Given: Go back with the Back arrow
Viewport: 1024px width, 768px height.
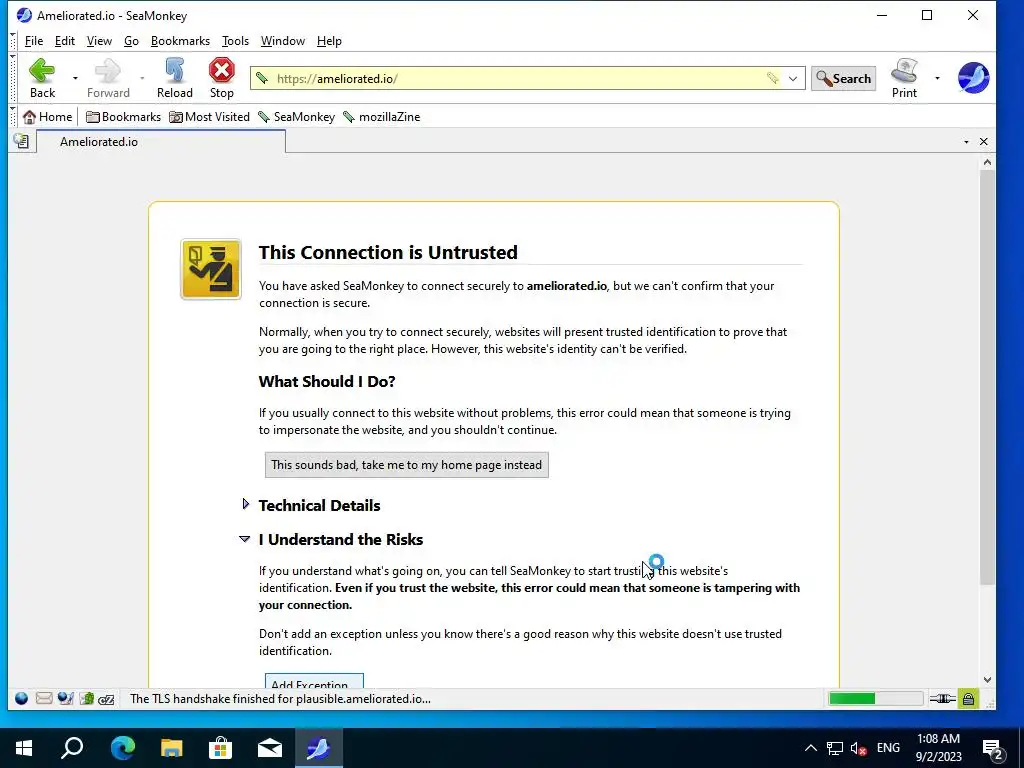Looking at the screenshot, I should pos(42,78).
